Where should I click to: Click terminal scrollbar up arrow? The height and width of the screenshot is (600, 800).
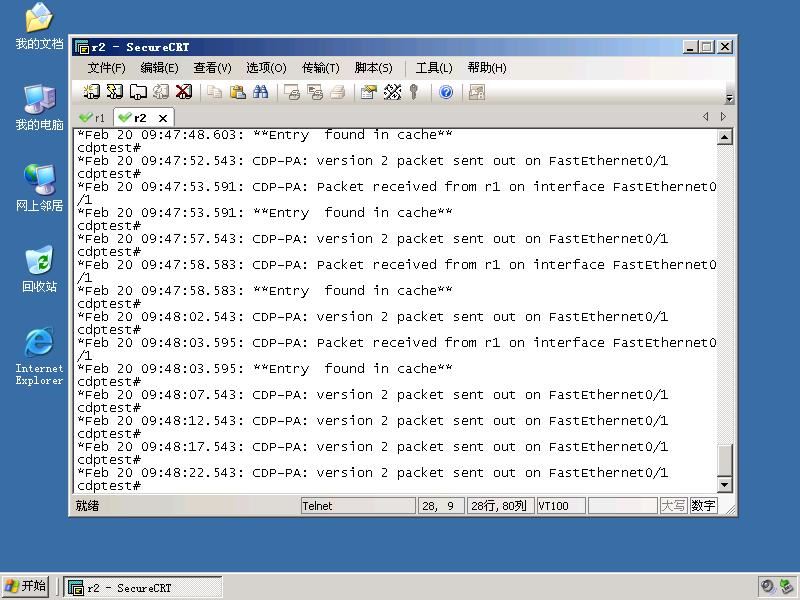724,137
